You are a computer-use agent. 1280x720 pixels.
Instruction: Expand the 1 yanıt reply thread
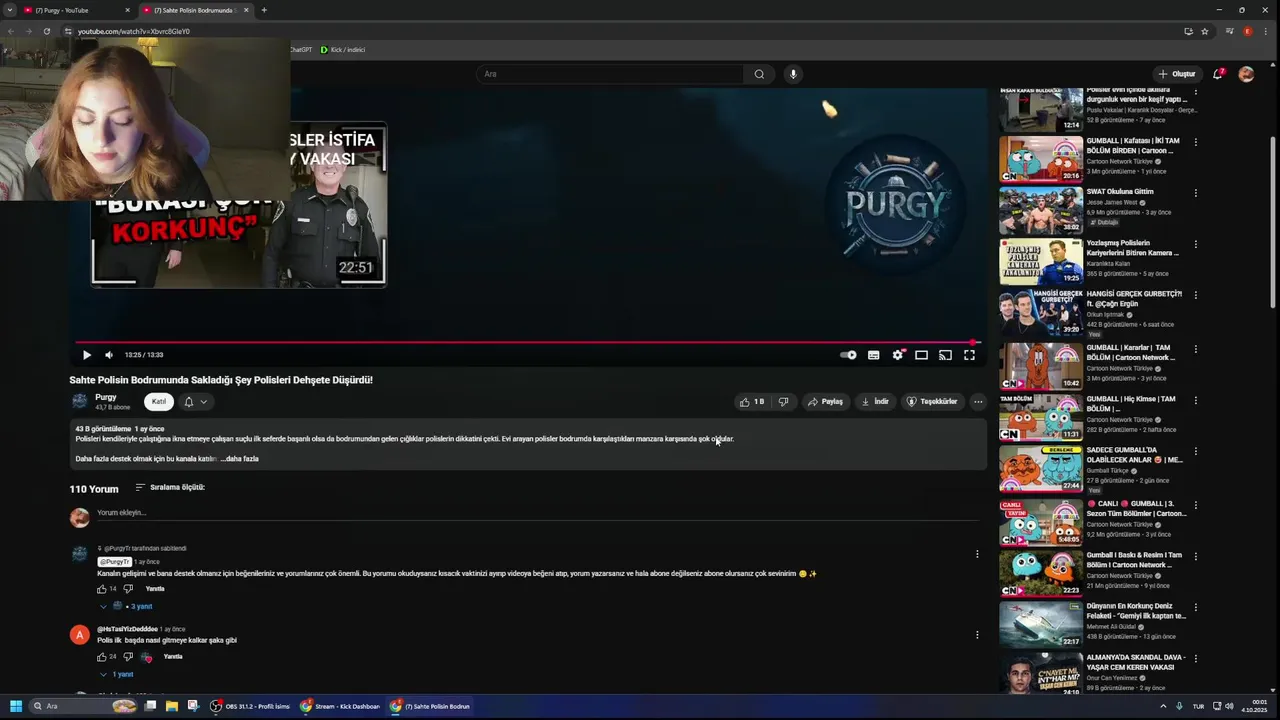click(x=116, y=675)
